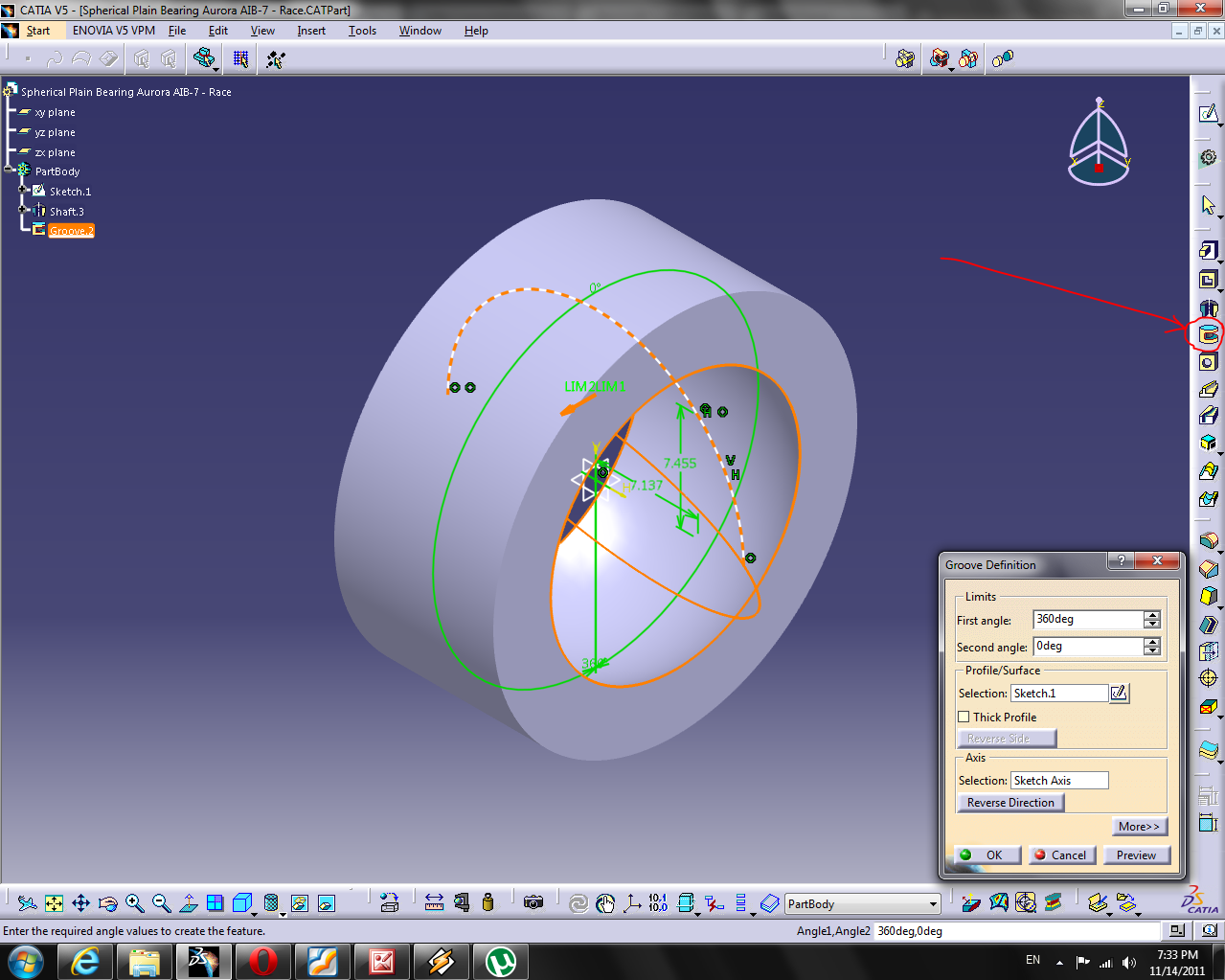Click the Fly mode airplane icon

[x=28, y=903]
